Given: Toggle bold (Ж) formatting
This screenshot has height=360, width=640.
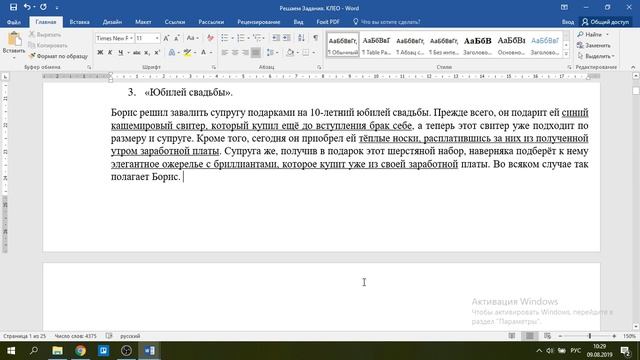Looking at the screenshot, I should pos(100,52).
